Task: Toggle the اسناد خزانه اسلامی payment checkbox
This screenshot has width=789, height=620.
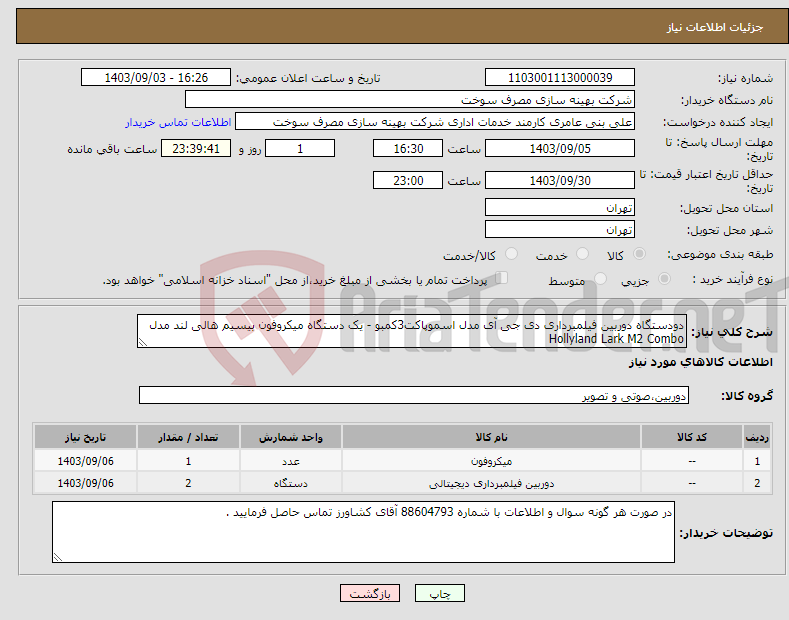Action: (x=502, y=278)
